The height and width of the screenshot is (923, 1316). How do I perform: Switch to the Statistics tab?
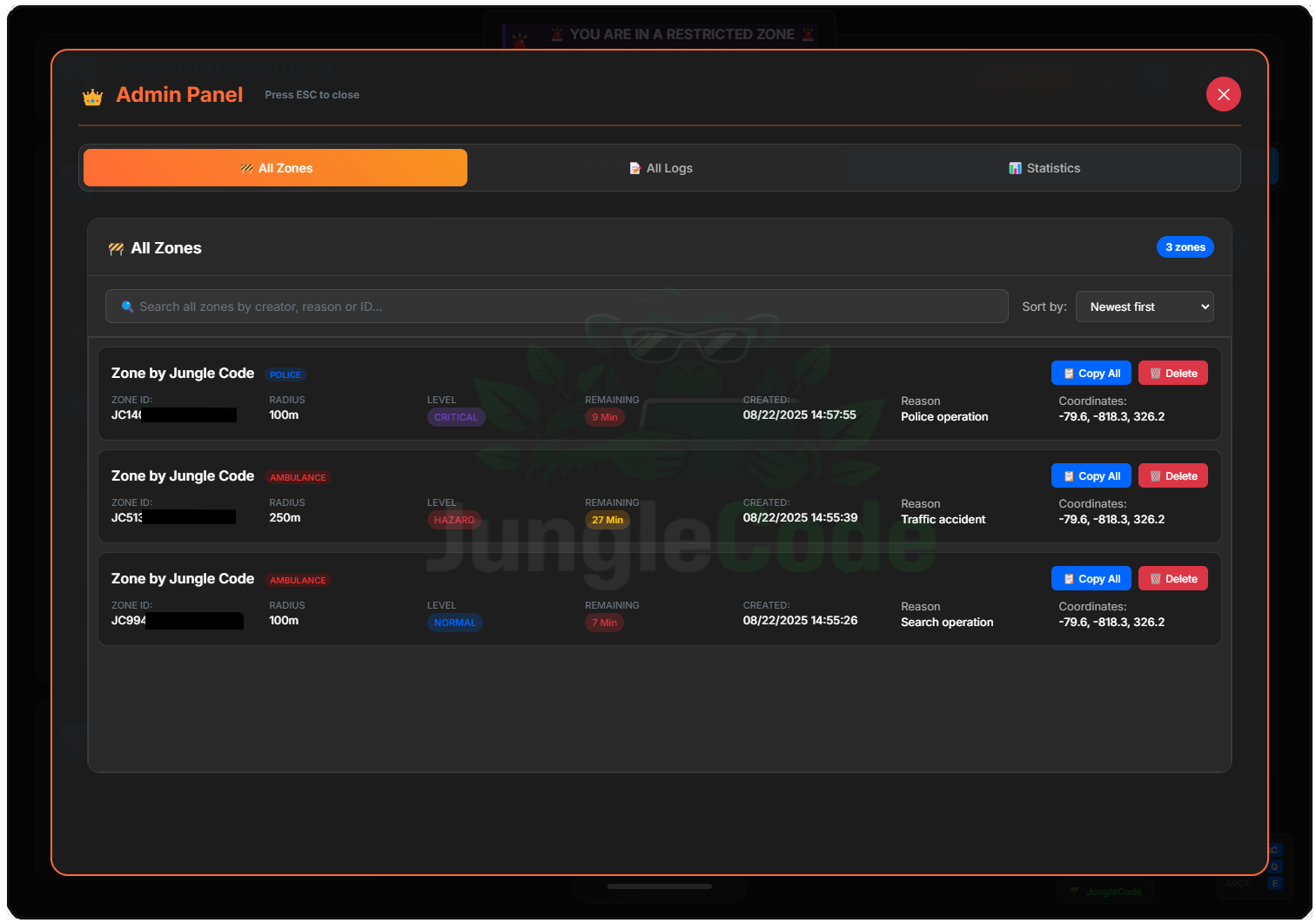(x=1044, y=167)
